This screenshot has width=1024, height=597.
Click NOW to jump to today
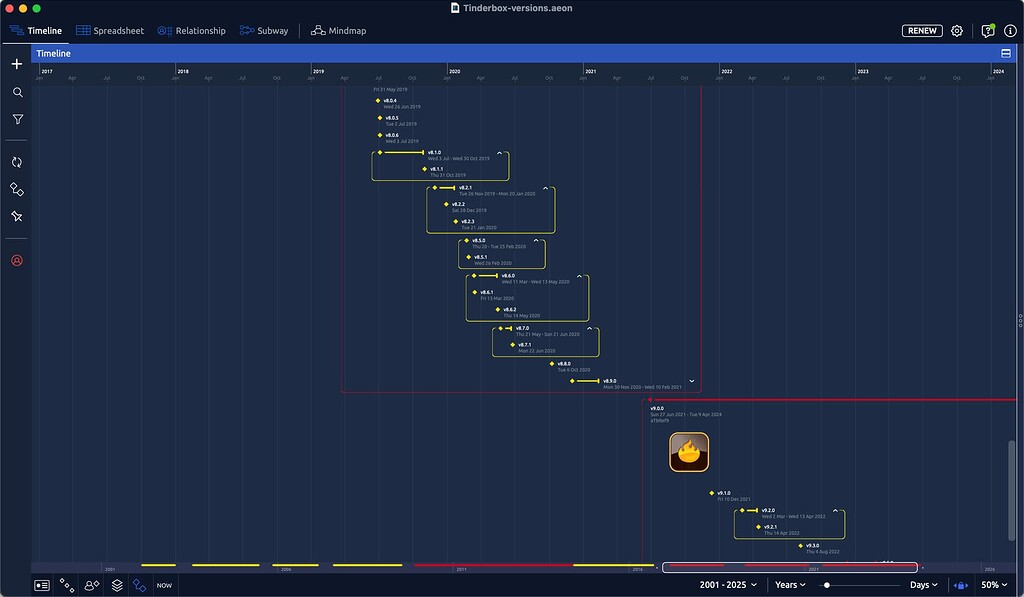click(163, 585)
